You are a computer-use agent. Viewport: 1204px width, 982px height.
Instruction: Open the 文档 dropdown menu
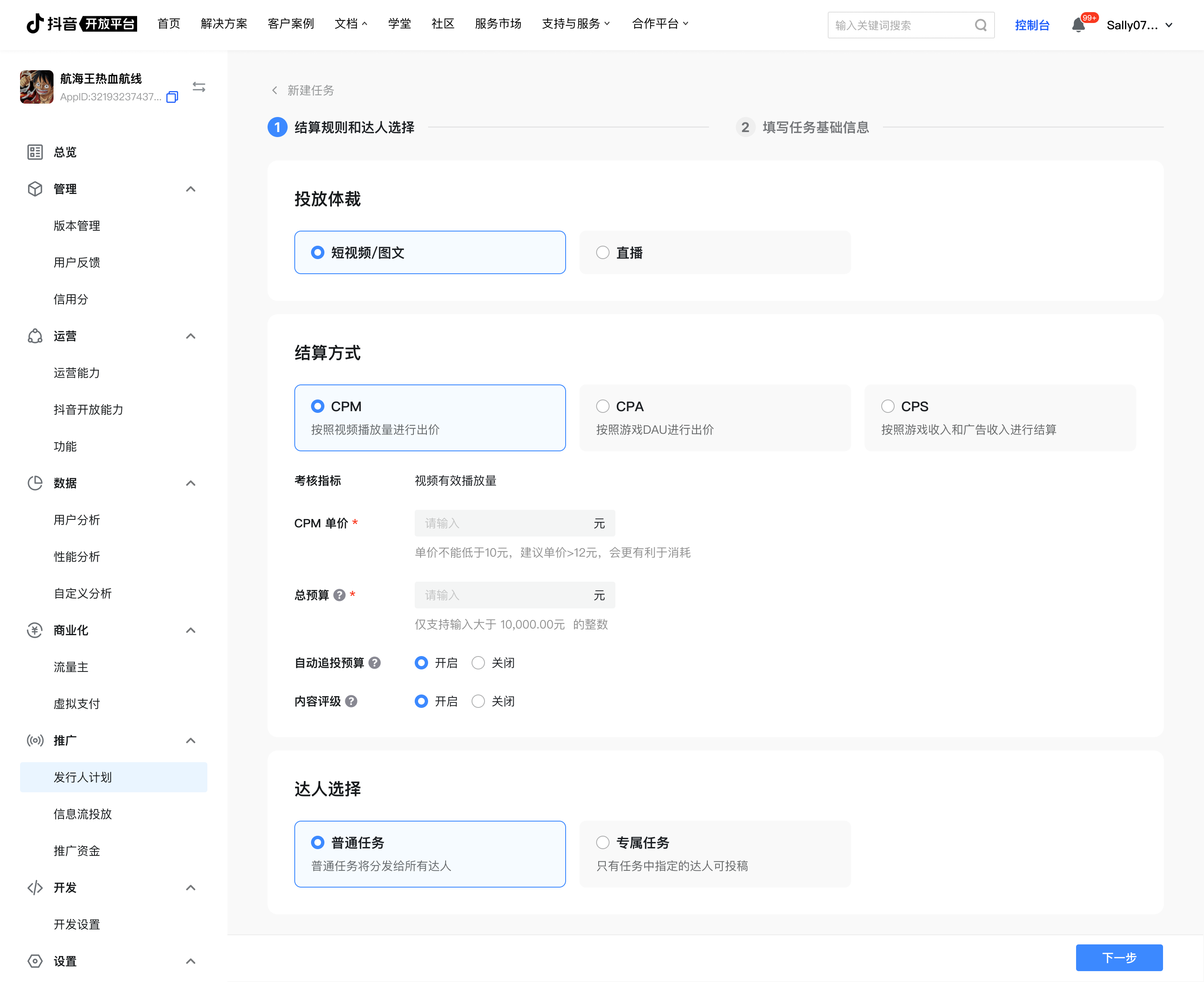point(351,24)
